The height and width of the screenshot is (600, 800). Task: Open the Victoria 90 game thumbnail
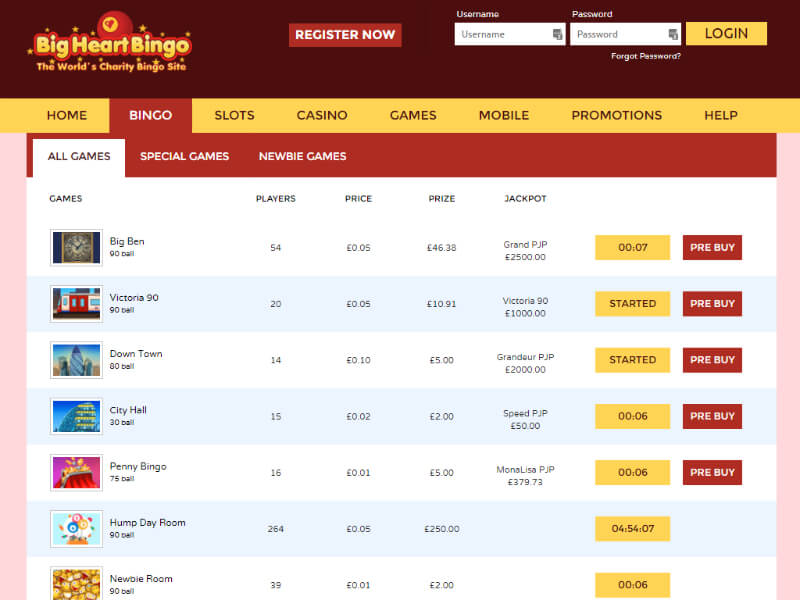click(x=77, y=304)
